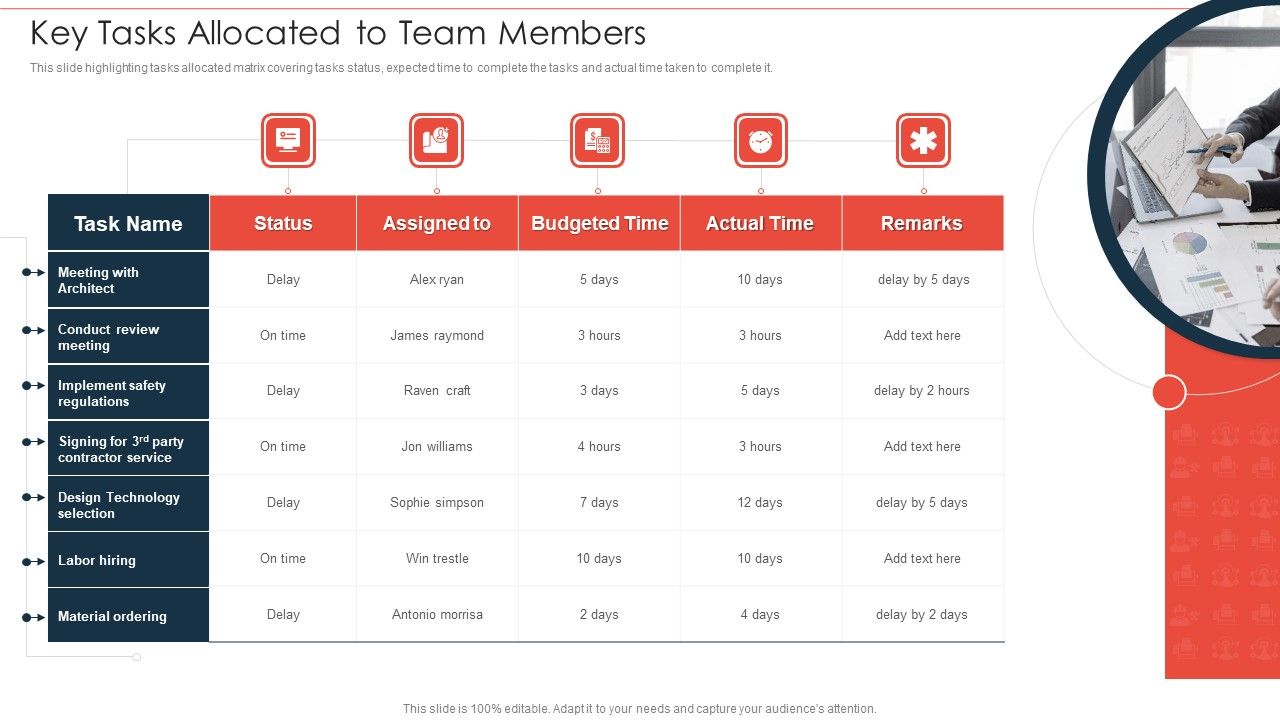Image resolution: width=1280 pixels, height=720 pixels.
Task: Click status of Material ordering row
Action: point(283,615)
